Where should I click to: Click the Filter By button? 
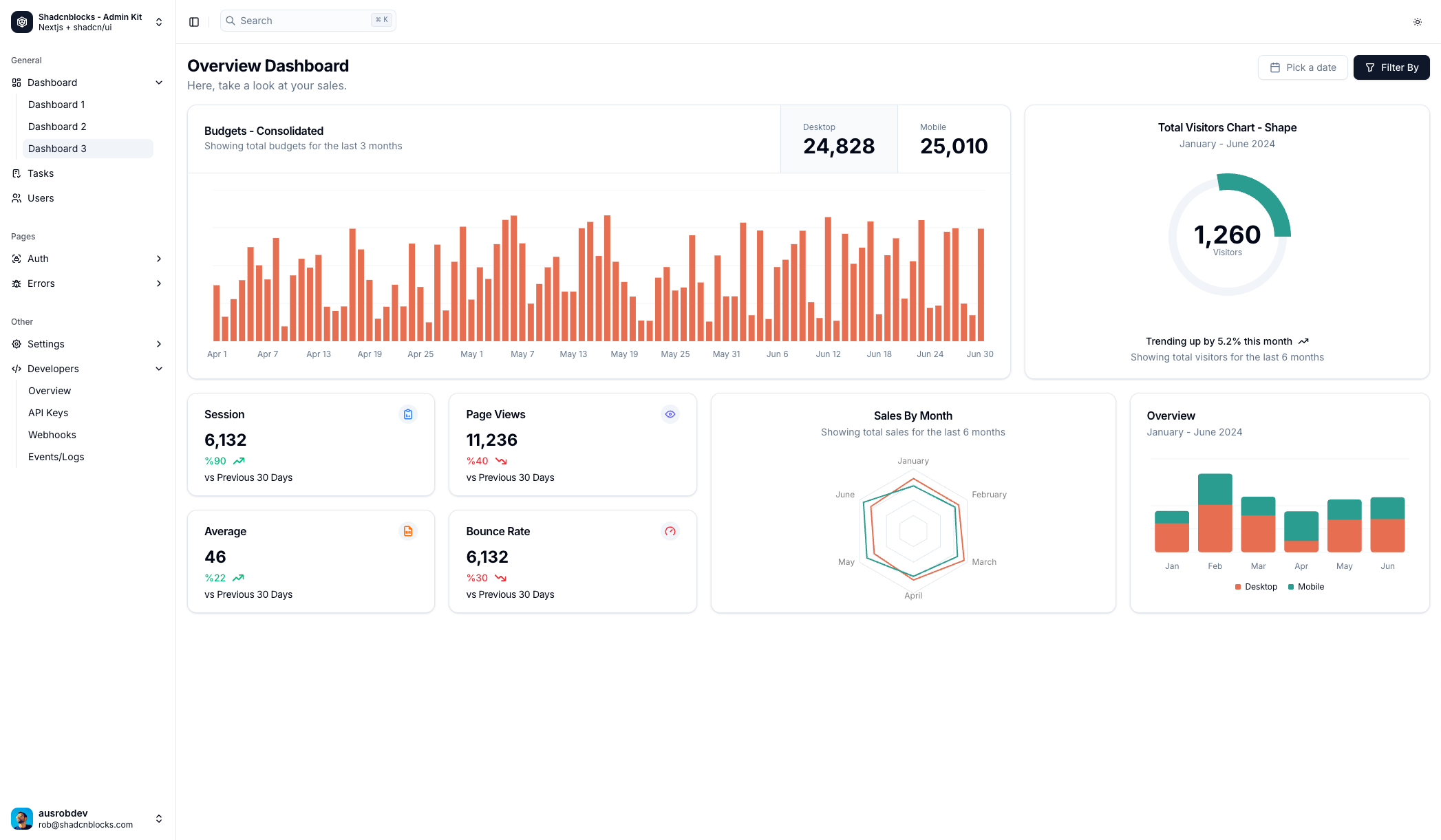pyautogui.click(x=1391, y=67)
